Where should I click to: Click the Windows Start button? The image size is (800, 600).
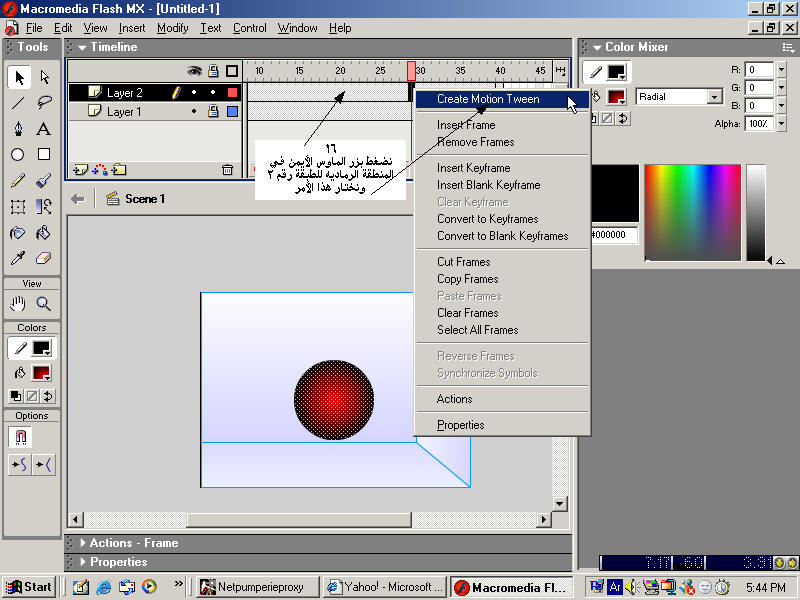pyautogui.click(x=29, y=587)
